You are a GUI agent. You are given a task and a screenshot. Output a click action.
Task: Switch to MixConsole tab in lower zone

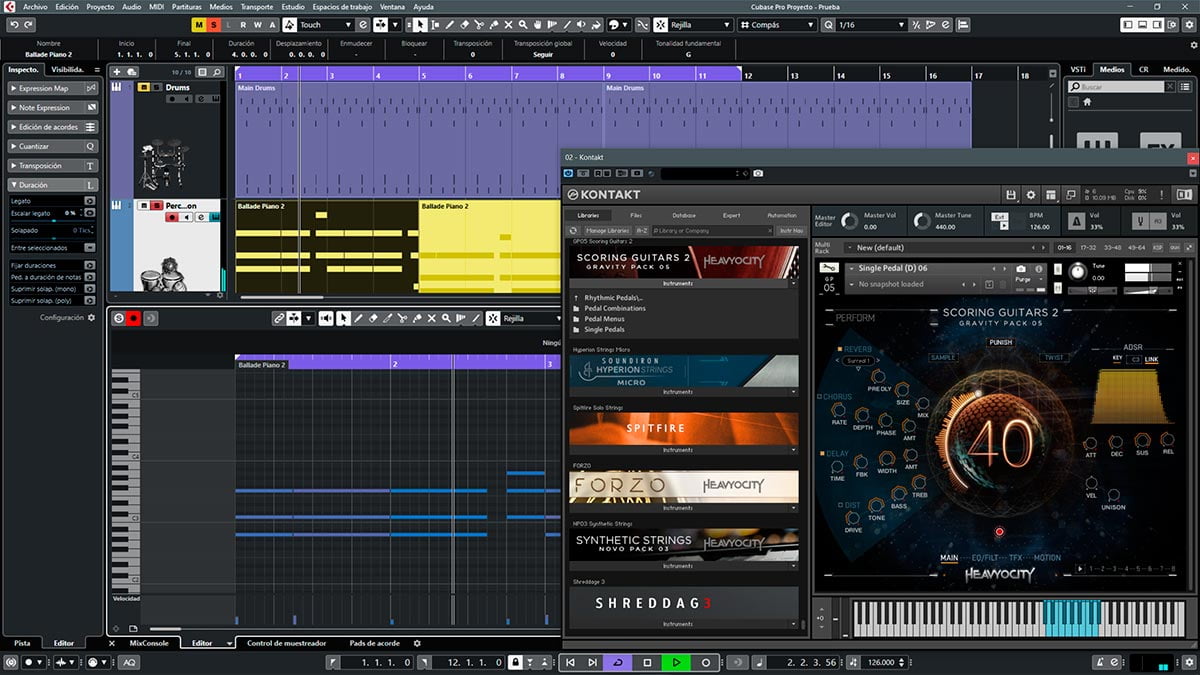click(150, 643)
